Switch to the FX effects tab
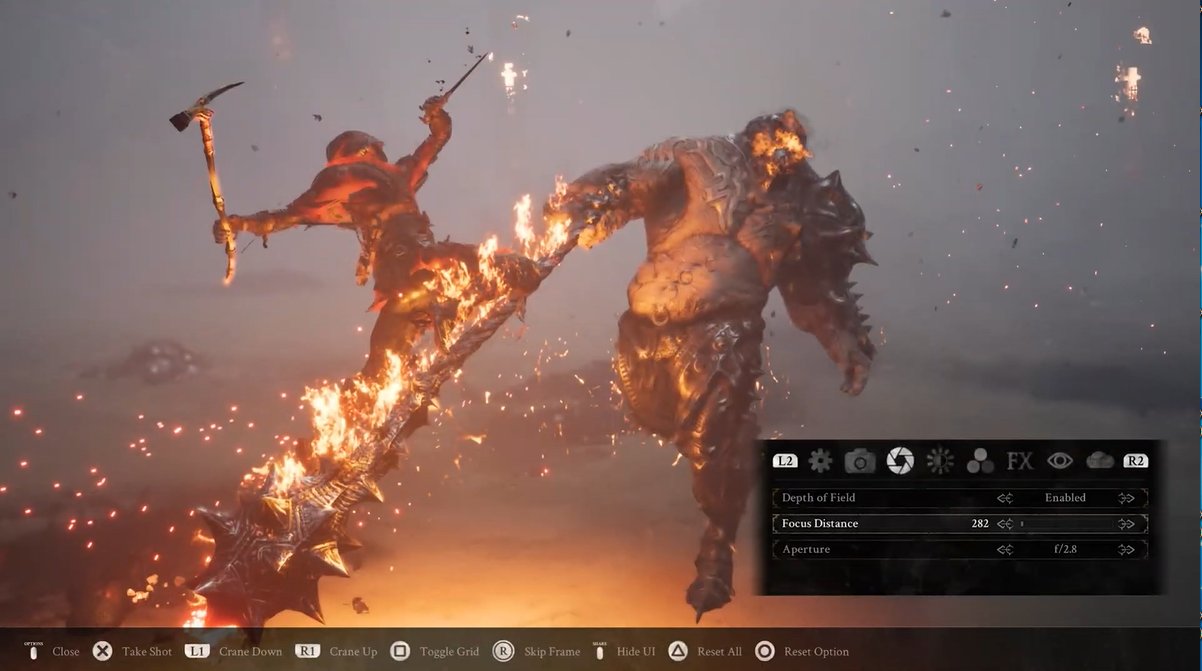Image resolution: width=1202 pixels, height=671 pixels. [1020, 461]
